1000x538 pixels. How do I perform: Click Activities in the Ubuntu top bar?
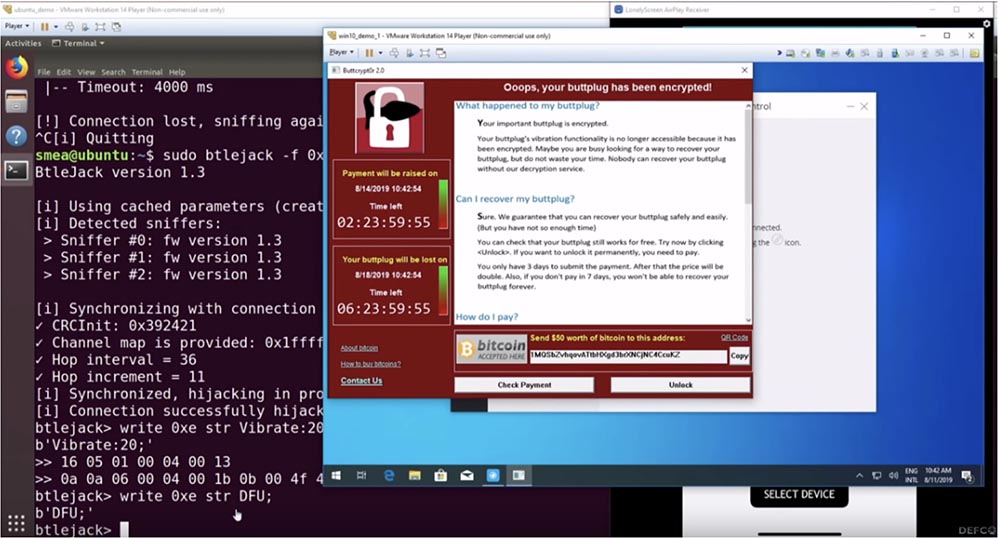click(x=23, y=43)
